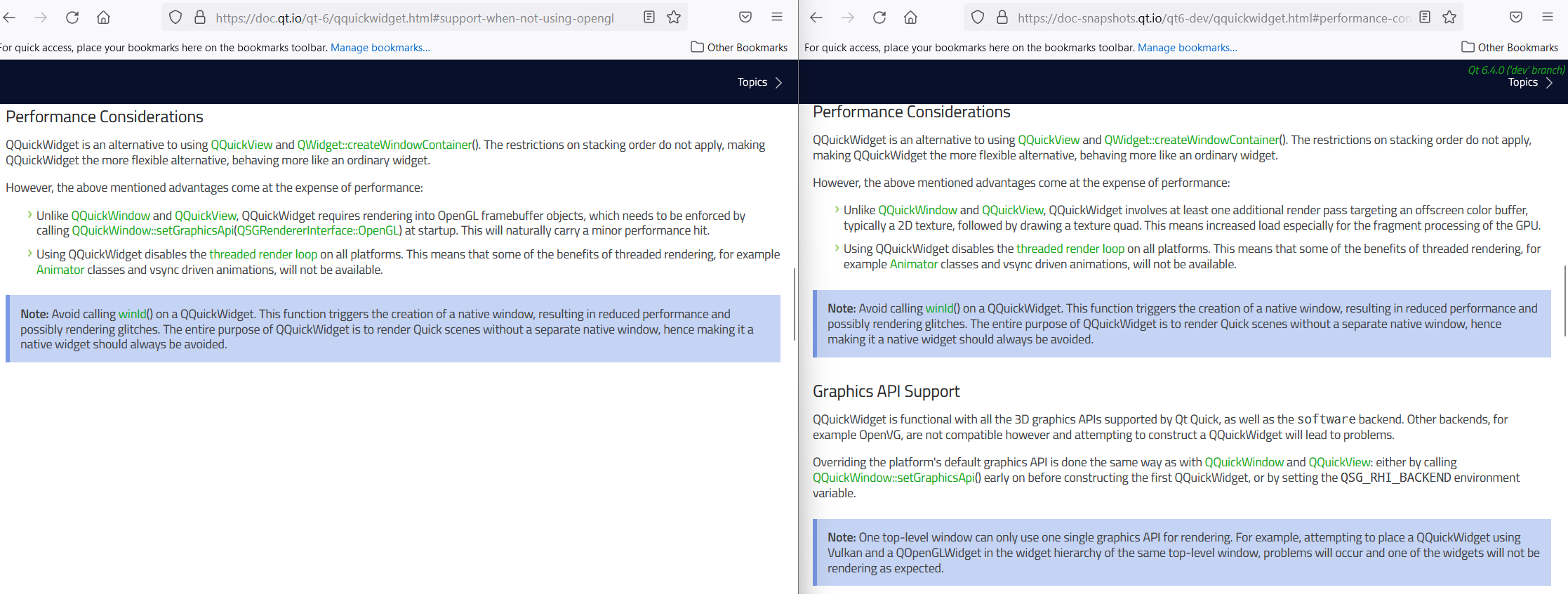The image size is (1568, 604).
Task: Click the padlock site info icon in the left browser
Action: [x=200, y=18]
